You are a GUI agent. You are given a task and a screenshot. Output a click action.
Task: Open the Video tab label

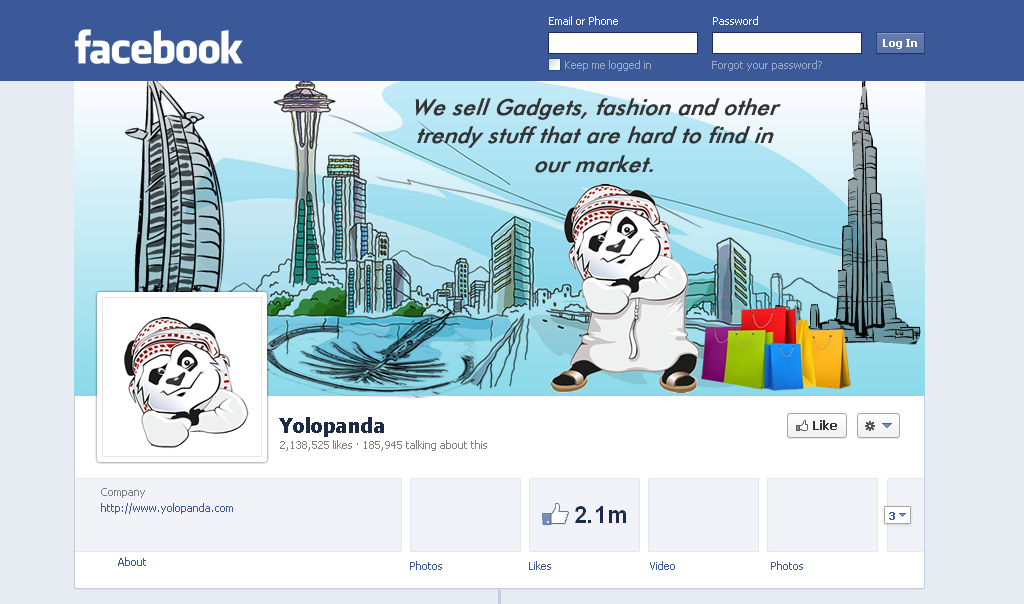[662, 566]
